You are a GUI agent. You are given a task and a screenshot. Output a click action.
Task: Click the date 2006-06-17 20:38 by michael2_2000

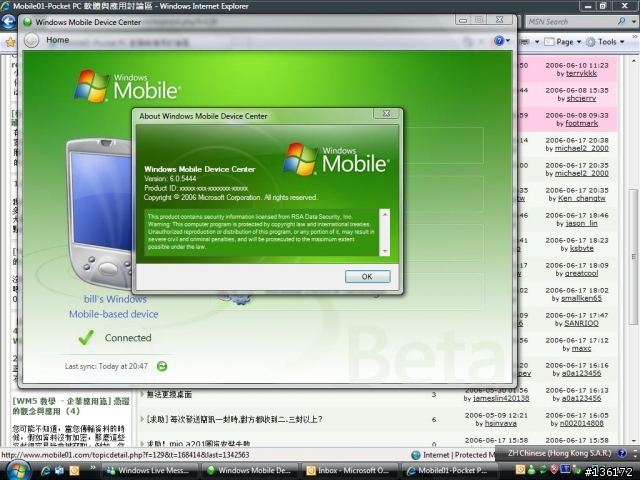click(x=577, y=140)
